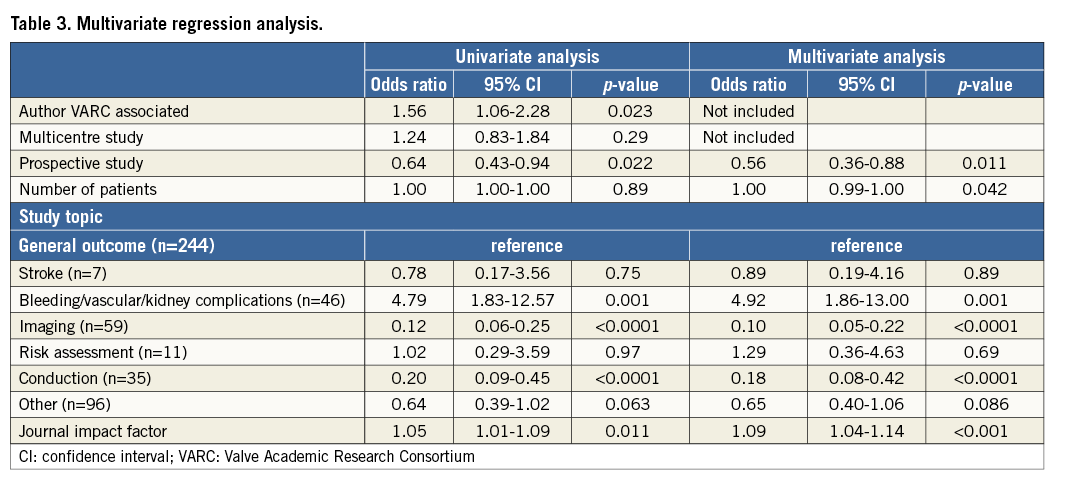Click the odds ratio value 1.56
The image size is (1069, 488).
click(x=408, y=111)
